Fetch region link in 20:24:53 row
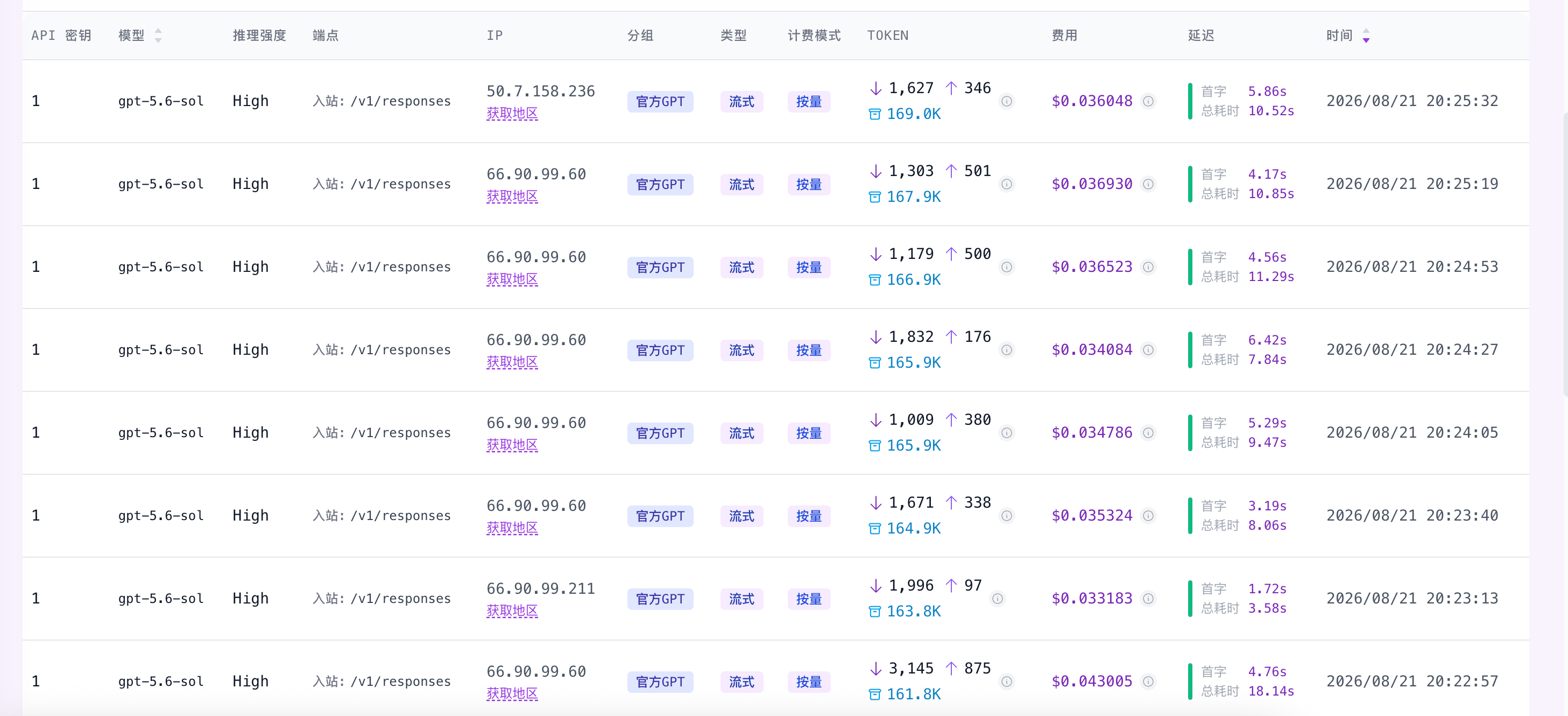This screenshot has width=1568, height=716. (512, 279)
